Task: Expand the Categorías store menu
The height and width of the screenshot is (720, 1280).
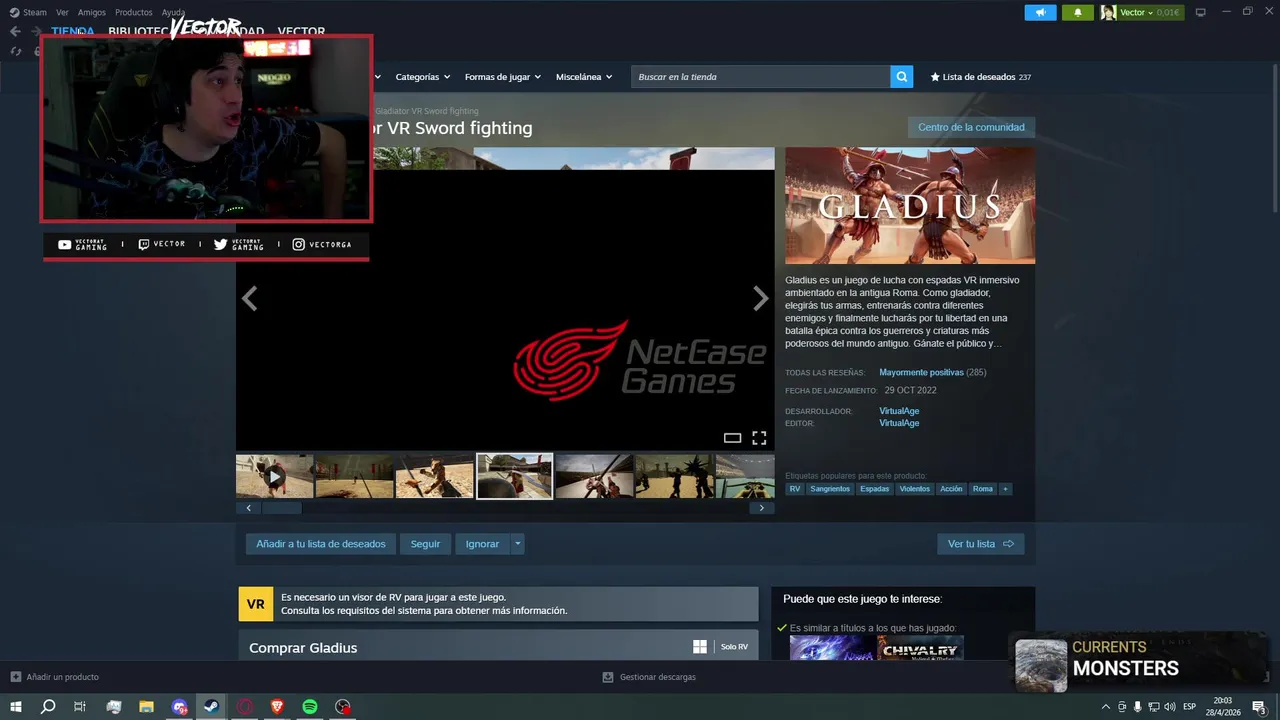Action: (422, 77)
